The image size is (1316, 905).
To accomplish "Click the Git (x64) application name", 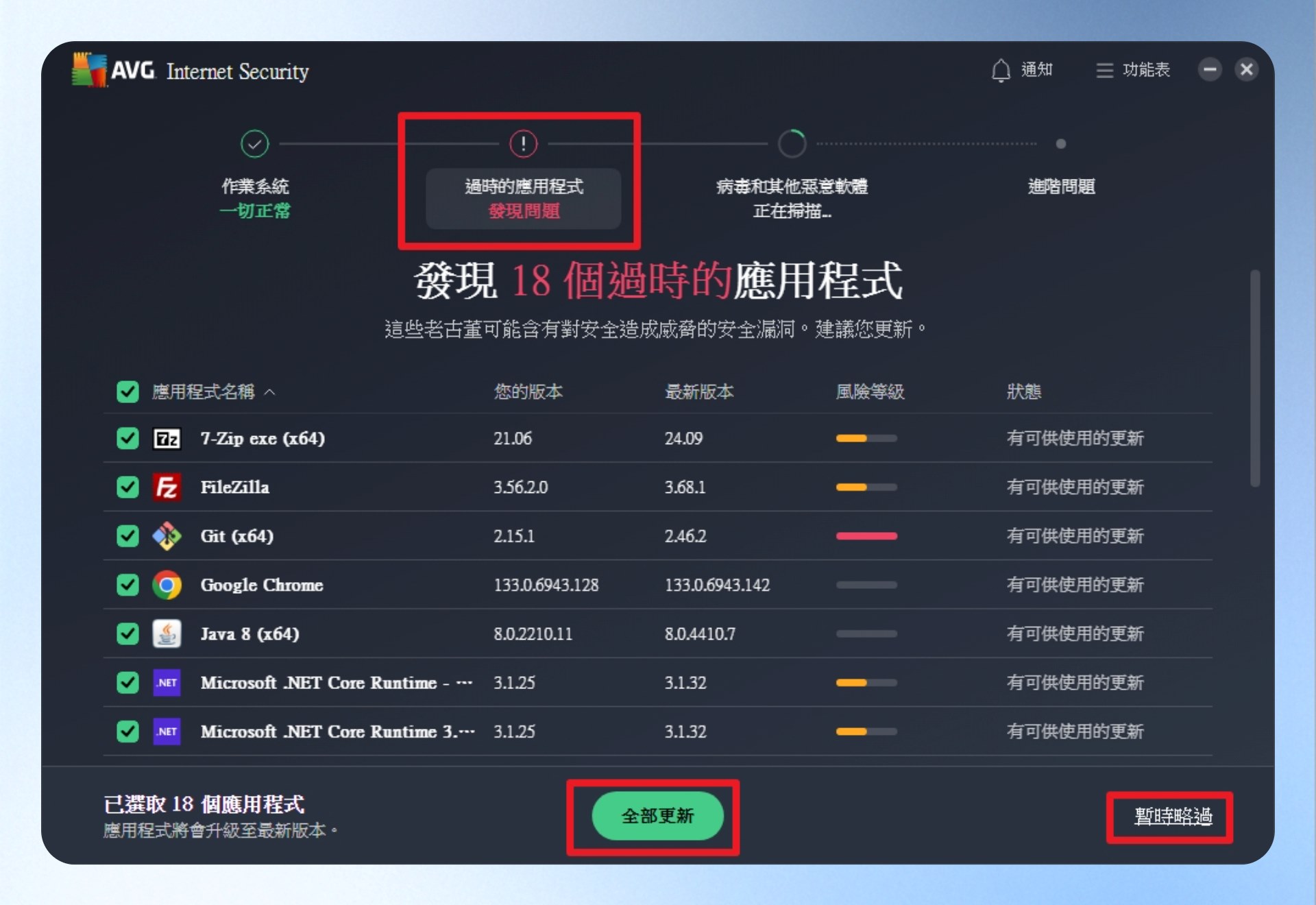I will click(x=236, y=536).
